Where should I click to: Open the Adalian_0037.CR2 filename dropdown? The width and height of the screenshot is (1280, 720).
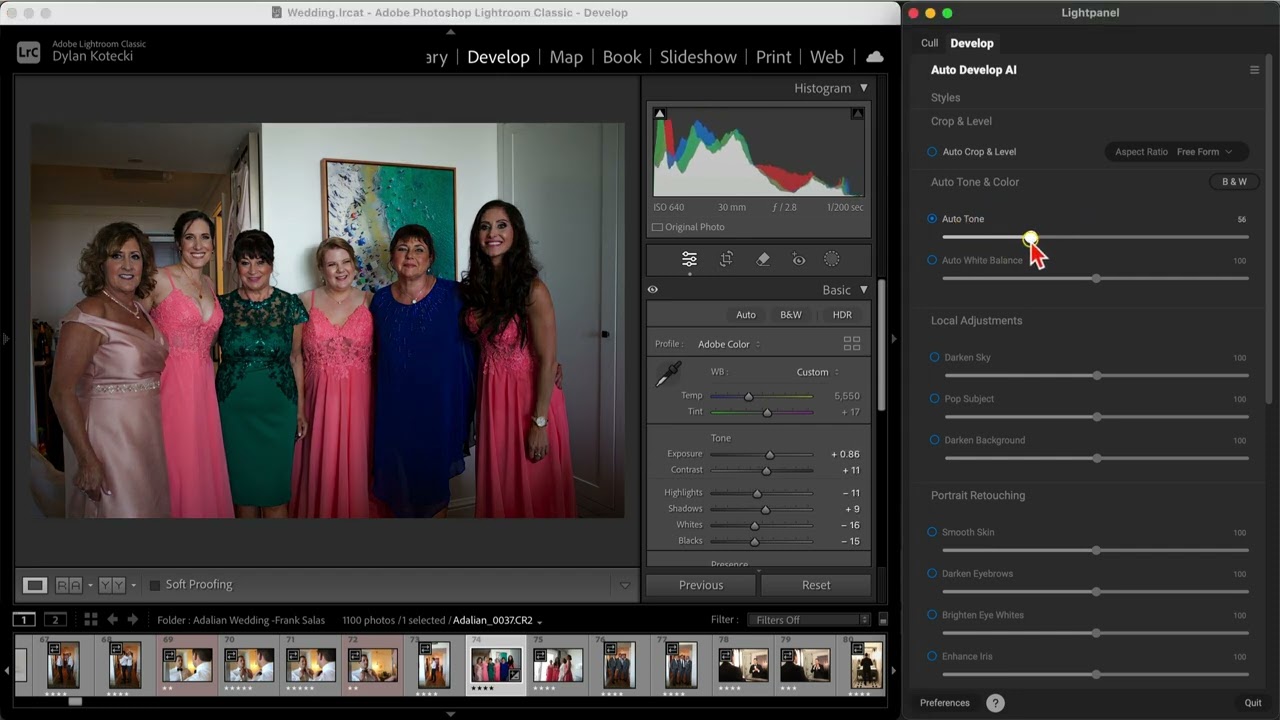click(x=497, y=620)
